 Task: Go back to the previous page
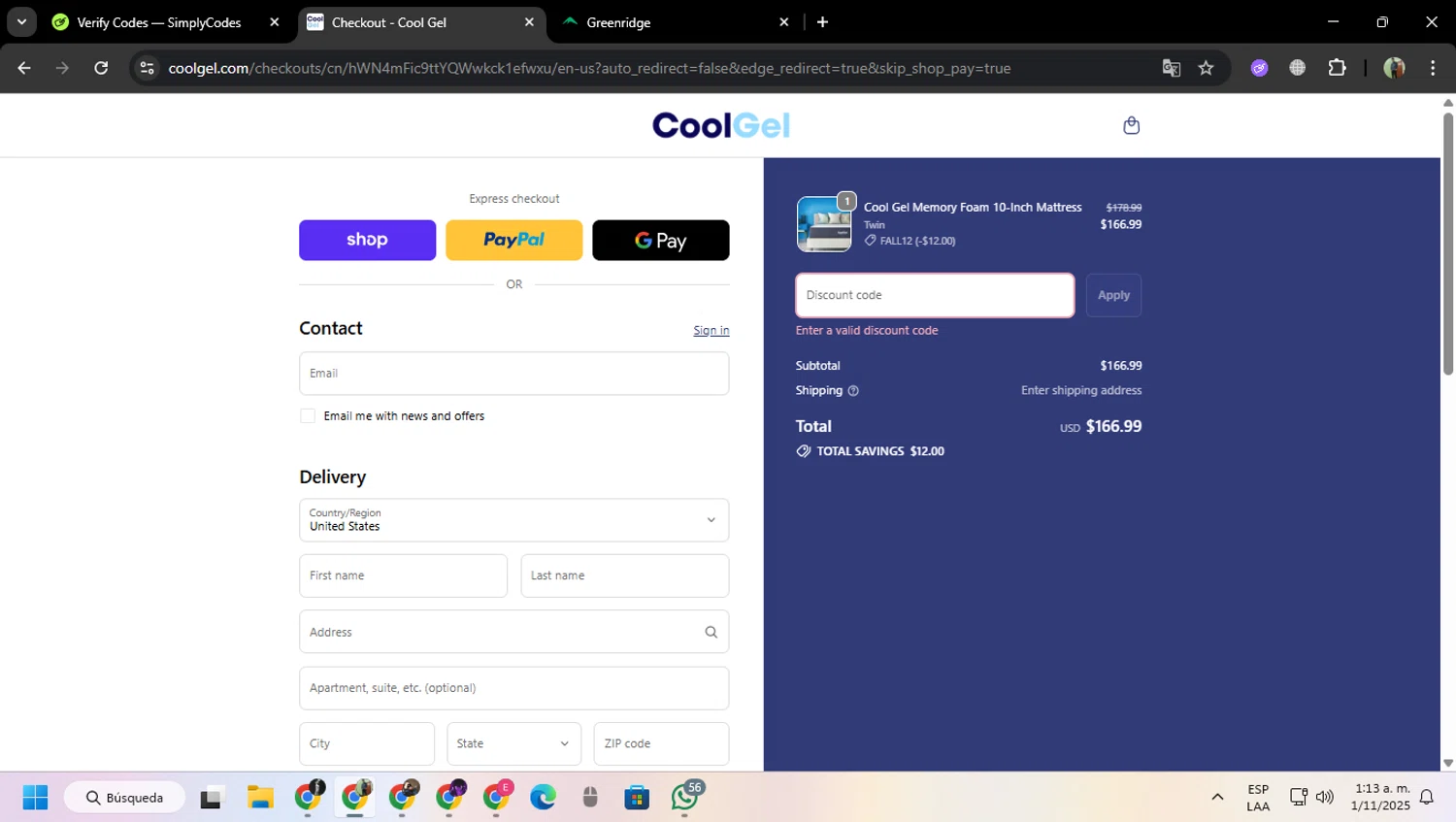(24, 68)
